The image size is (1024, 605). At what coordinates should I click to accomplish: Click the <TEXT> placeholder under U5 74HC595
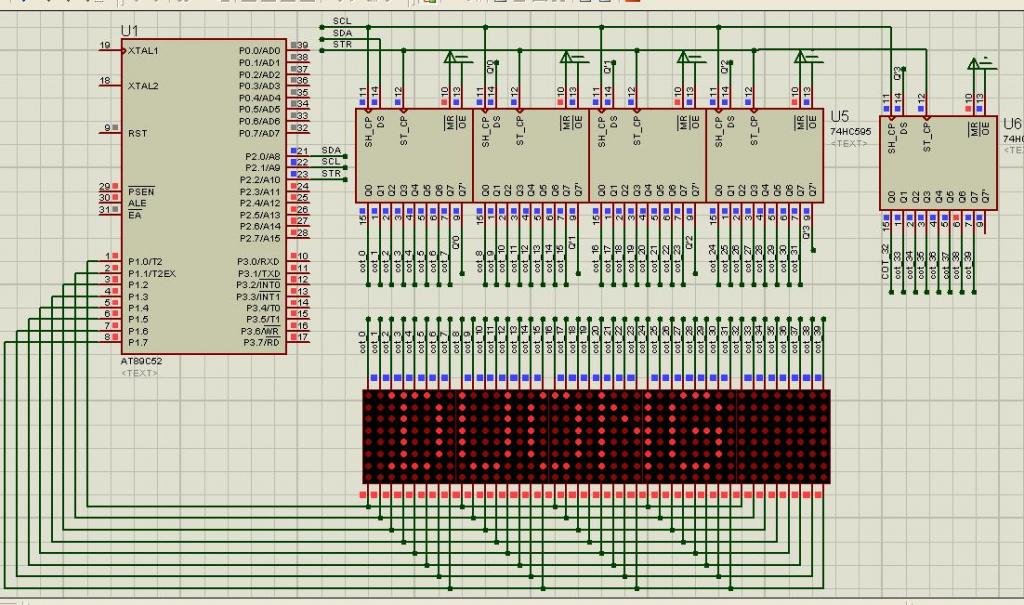click(849, 143)
